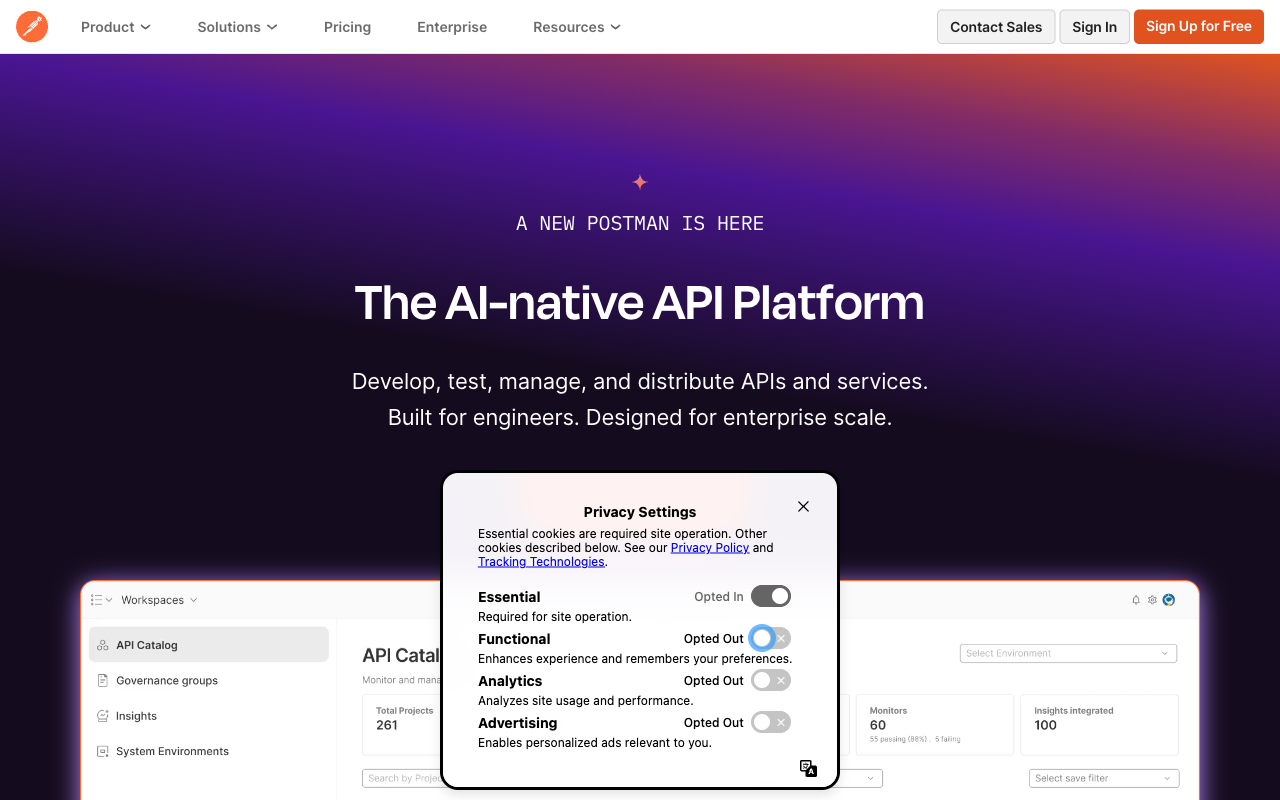Turn on the Analytics cookies switch

click(x=771, y=680)
